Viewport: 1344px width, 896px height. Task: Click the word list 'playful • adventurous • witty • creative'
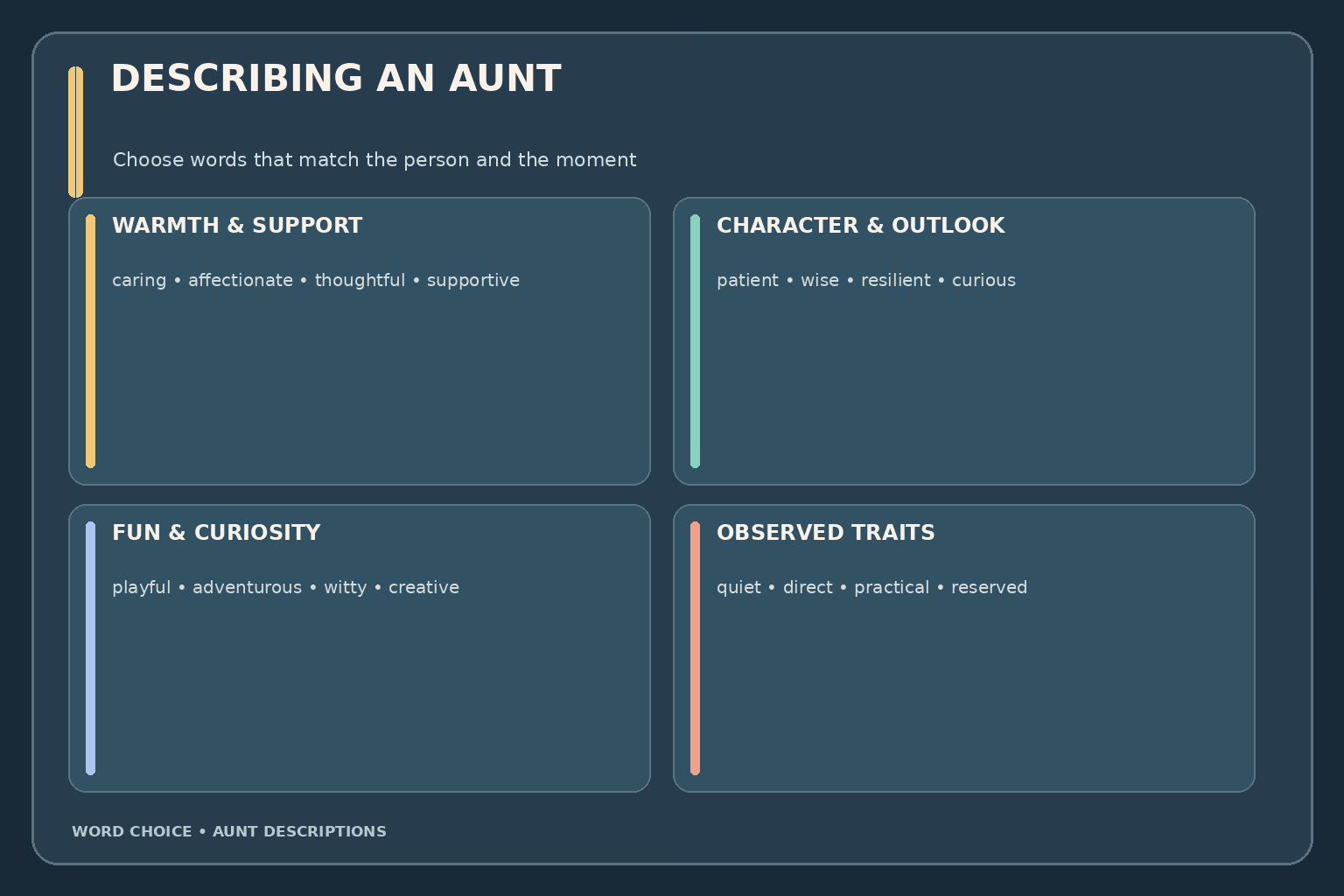click(x=285, y=587)
